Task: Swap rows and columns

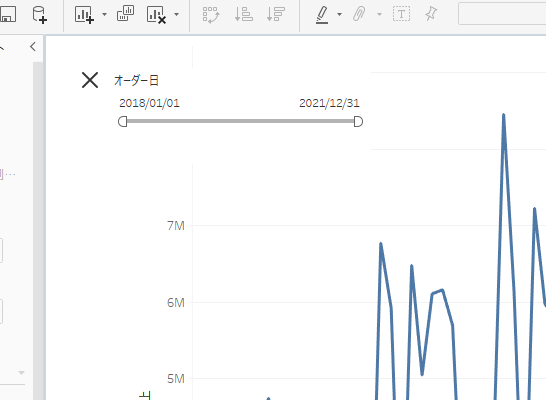Action: [x=211, y=15]
